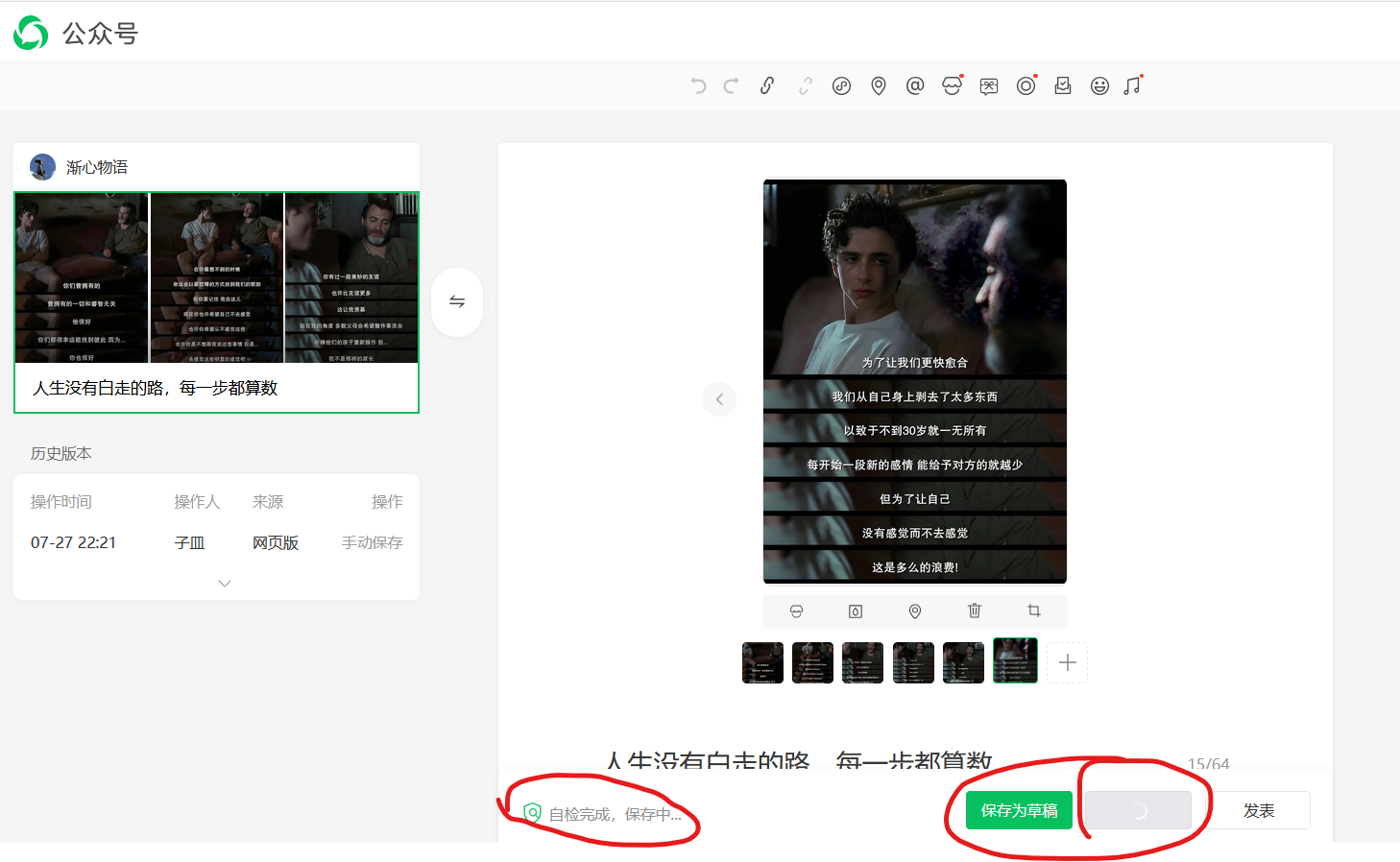The height and width of the screenshot is (862, 1400).
Task: Select the second image thumbnail in the strip
Action: tap(812, 662)
